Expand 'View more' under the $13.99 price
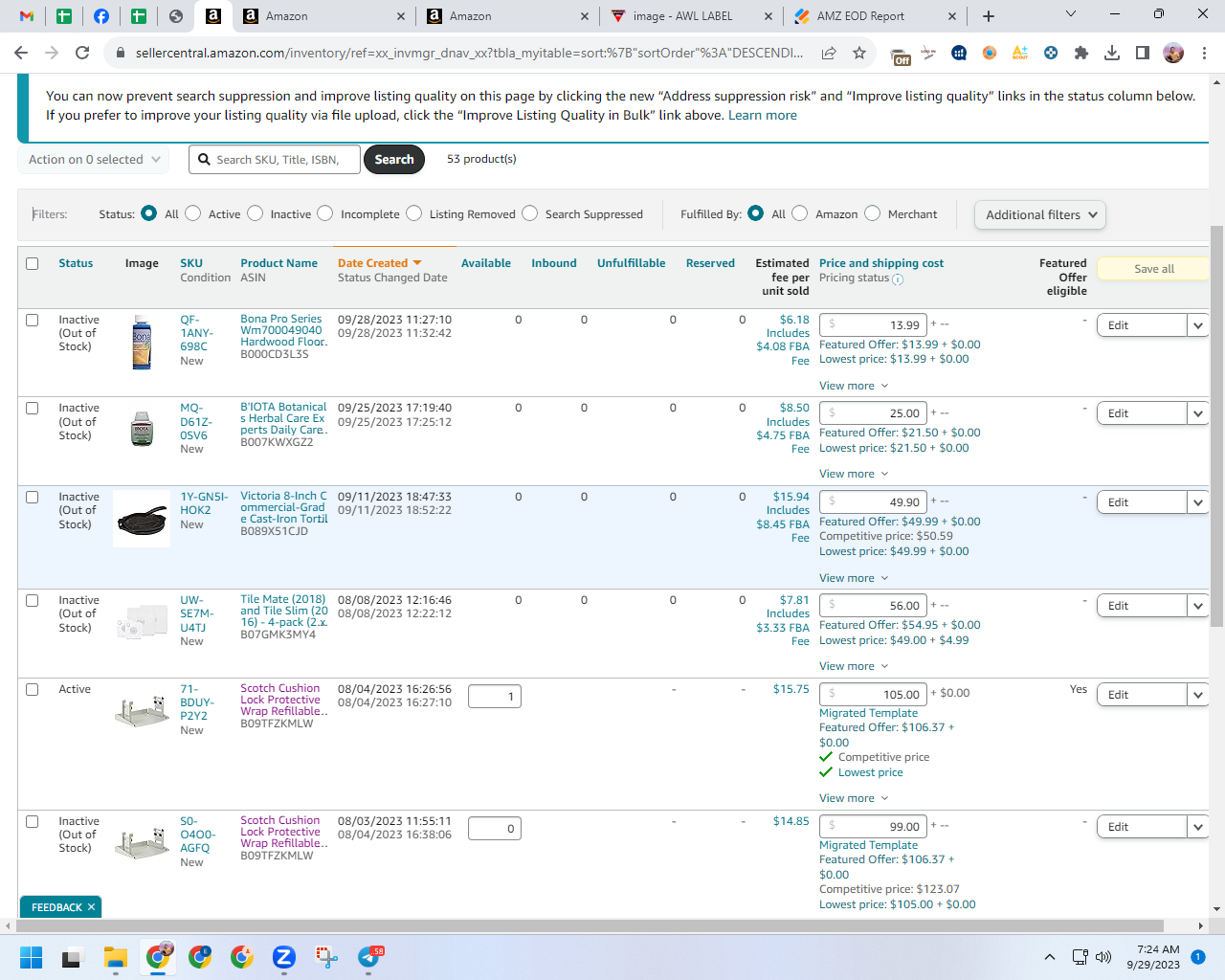Image resolution: width=1225 pixels, height=980 pixels. pos(854,386)
